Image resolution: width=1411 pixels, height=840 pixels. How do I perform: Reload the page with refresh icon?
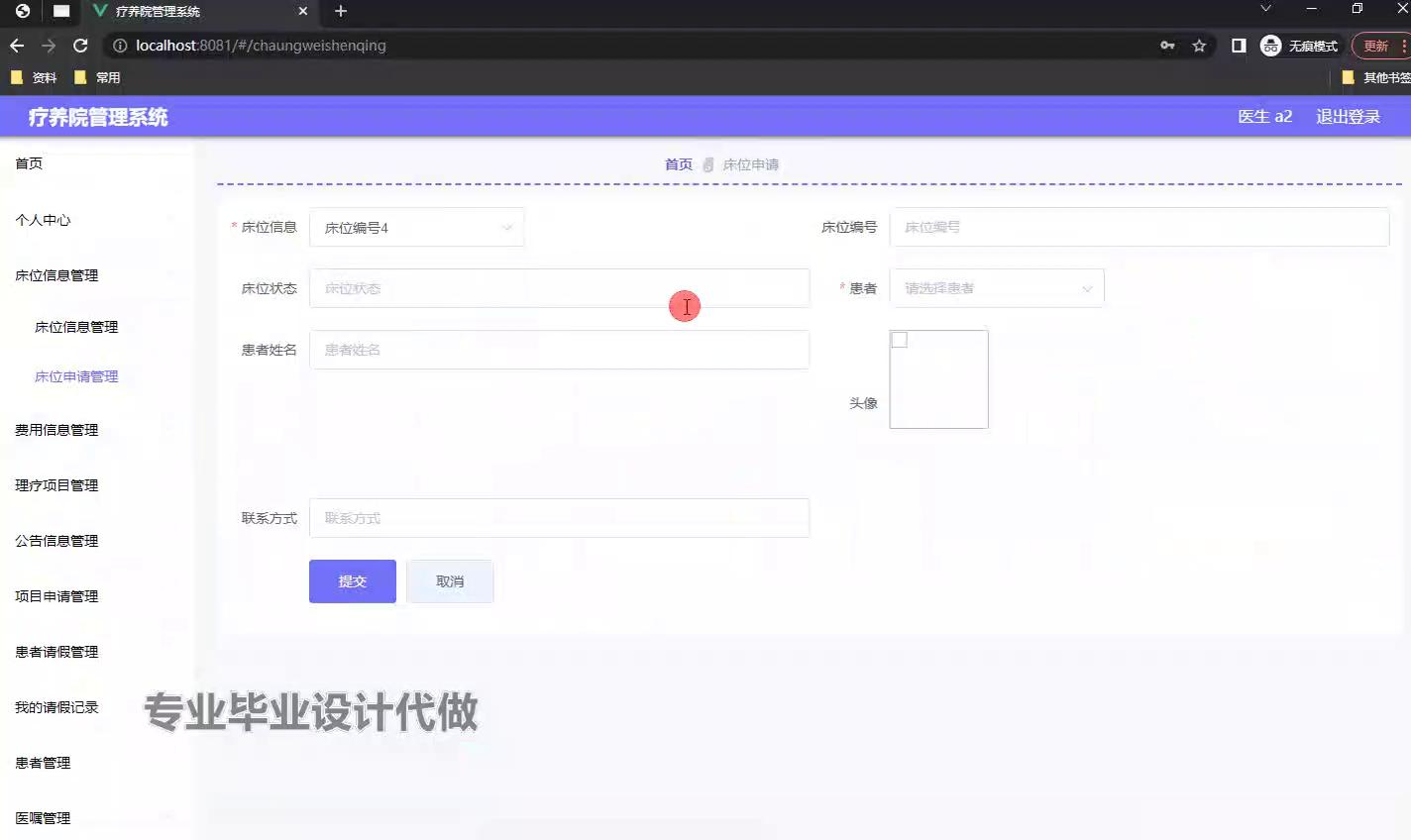click(x=80, y=46)
